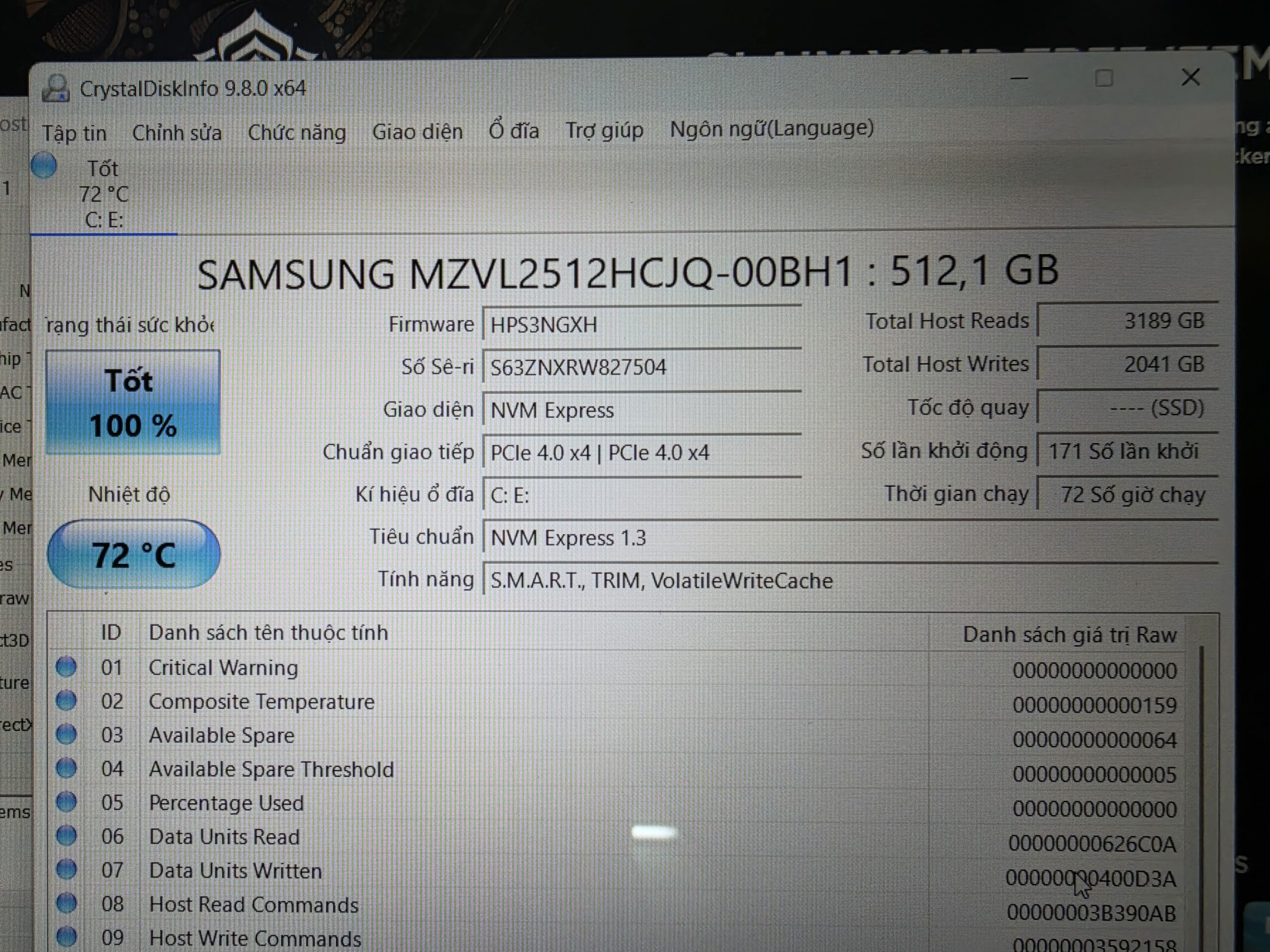
Task: Click the blue disk status circle icon
Action: (x=44, y=167)
